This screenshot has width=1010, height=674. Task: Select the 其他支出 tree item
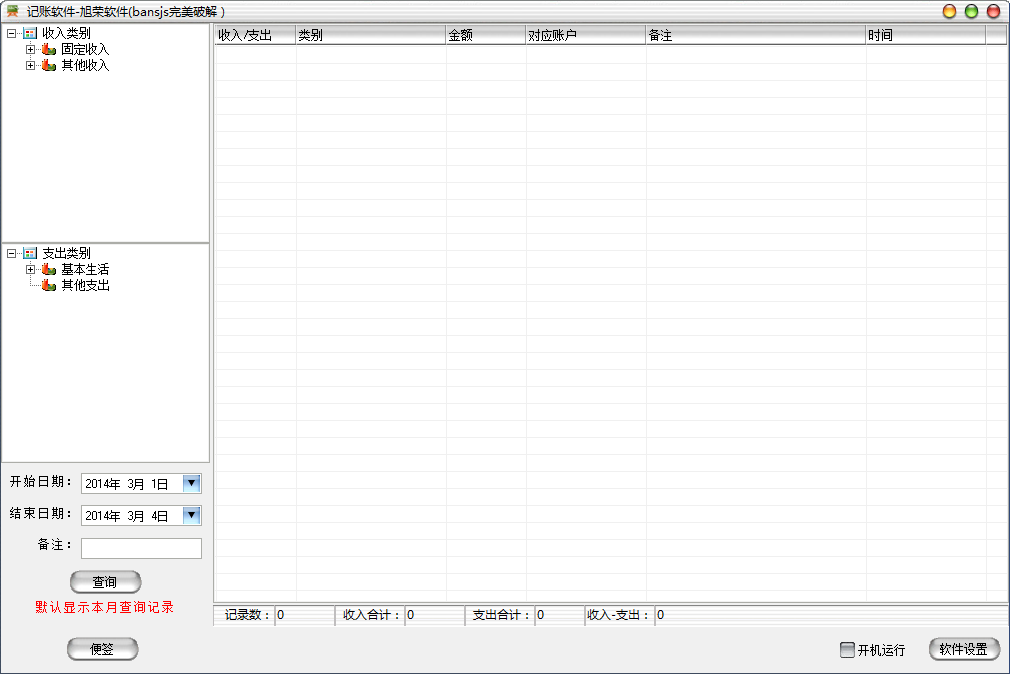(85, 285)
